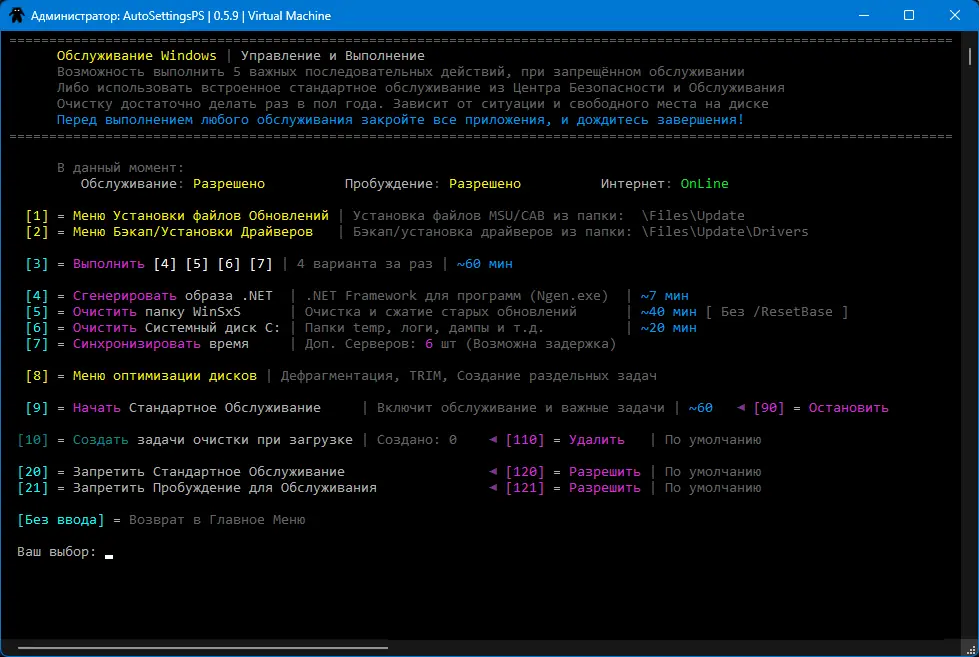Screen dimensions: 979x657
Task: Click the '~40 мин' time estimate
Action: (x=668, y=312)
